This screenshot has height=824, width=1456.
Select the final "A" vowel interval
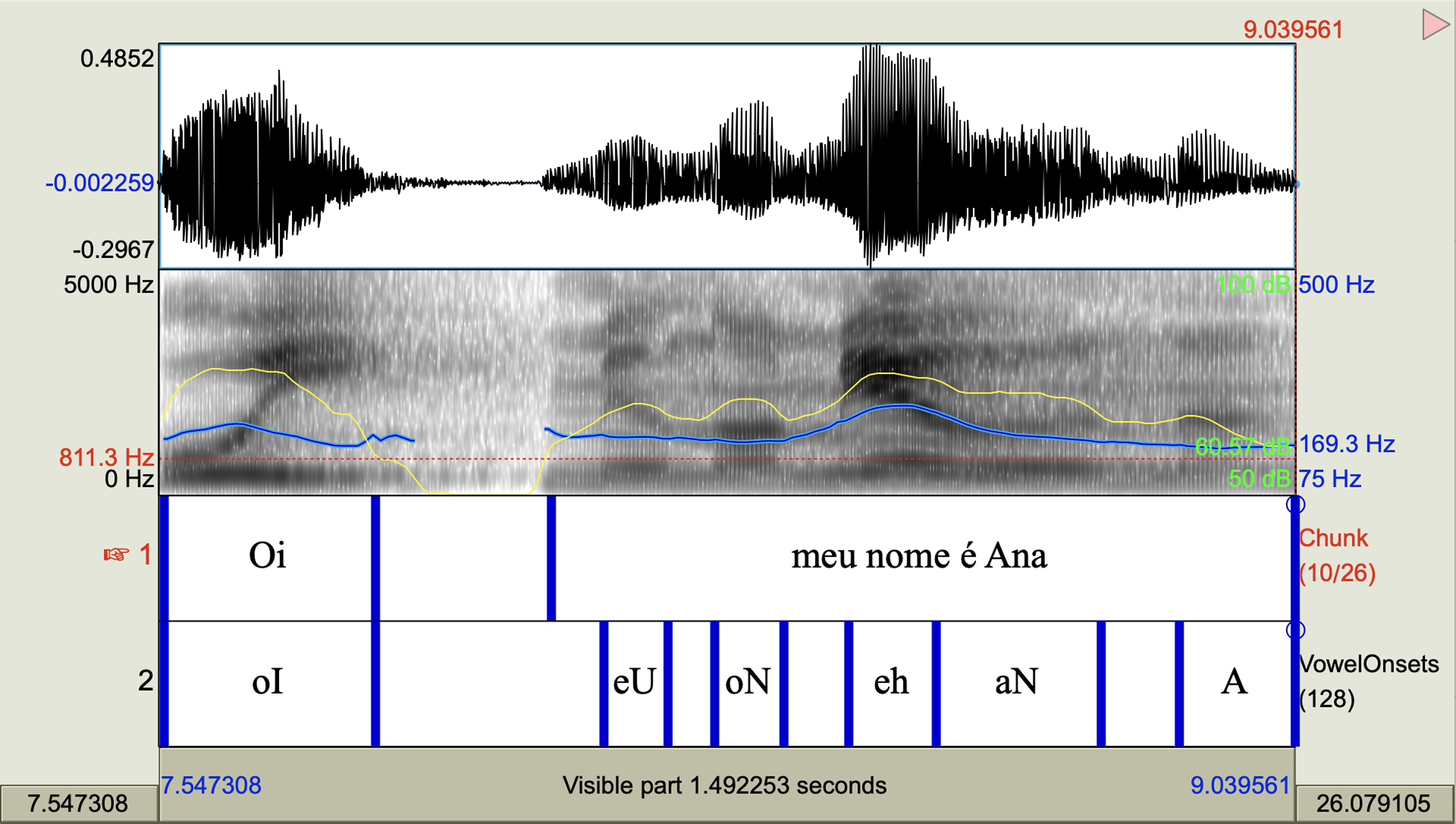click(x=1234, y=682)
